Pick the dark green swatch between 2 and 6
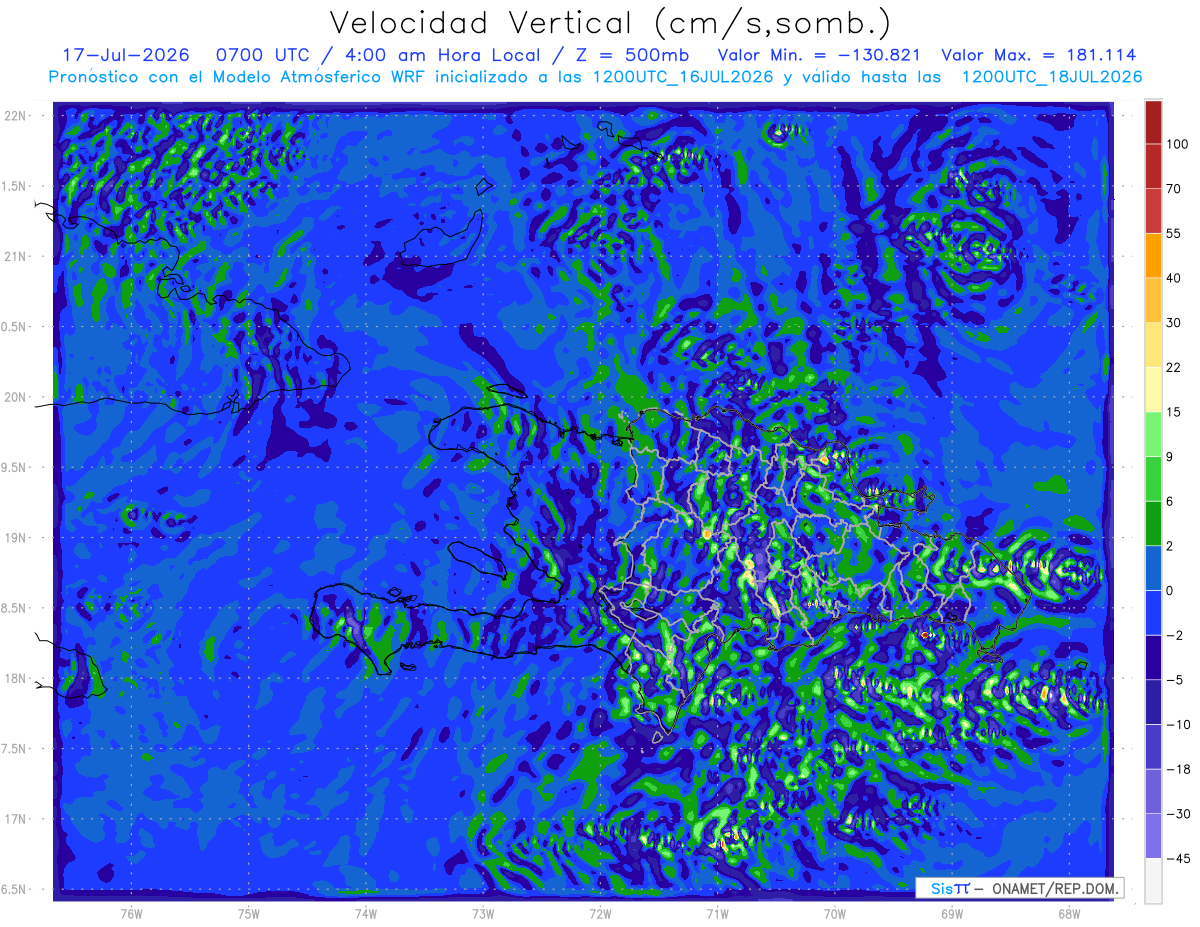 click(1153, 523)
